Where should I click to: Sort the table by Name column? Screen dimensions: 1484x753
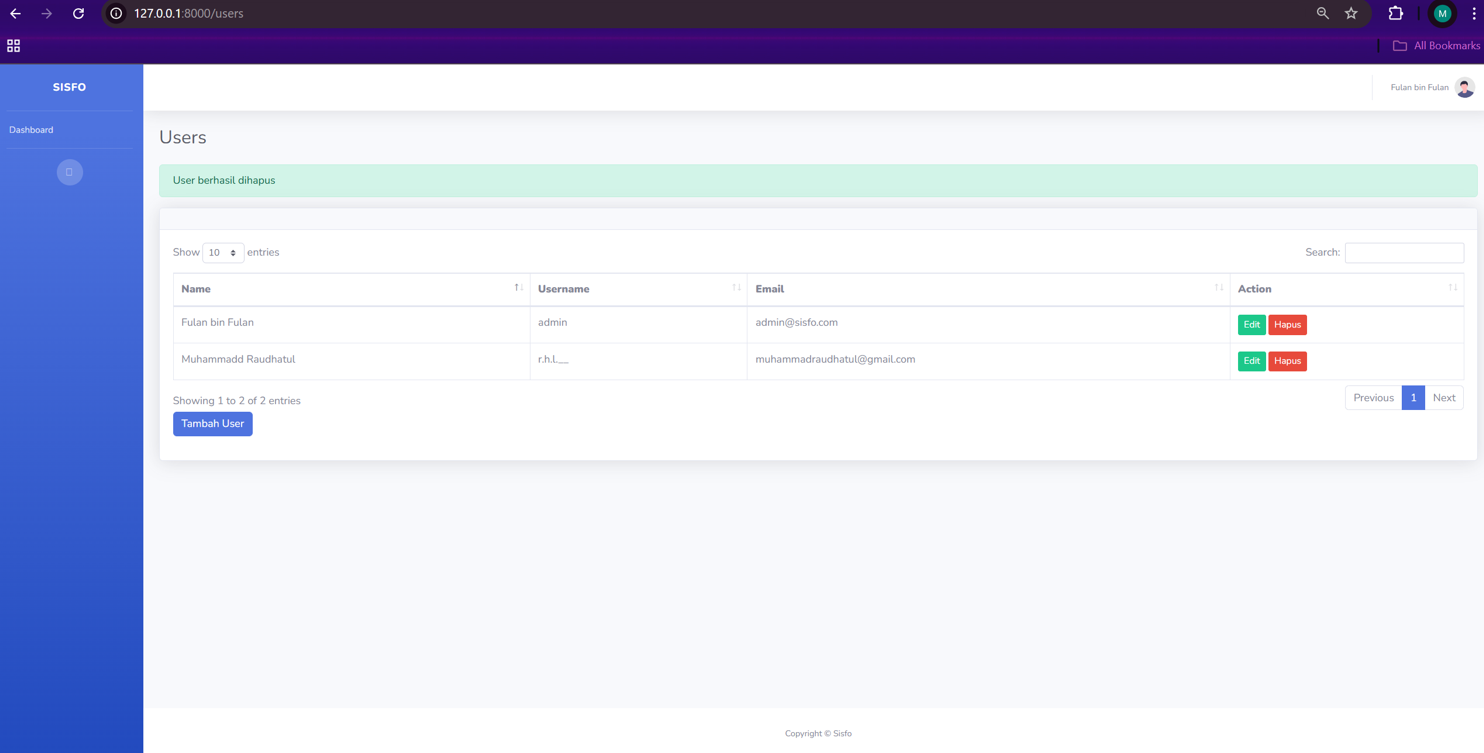tap(351, 289)
